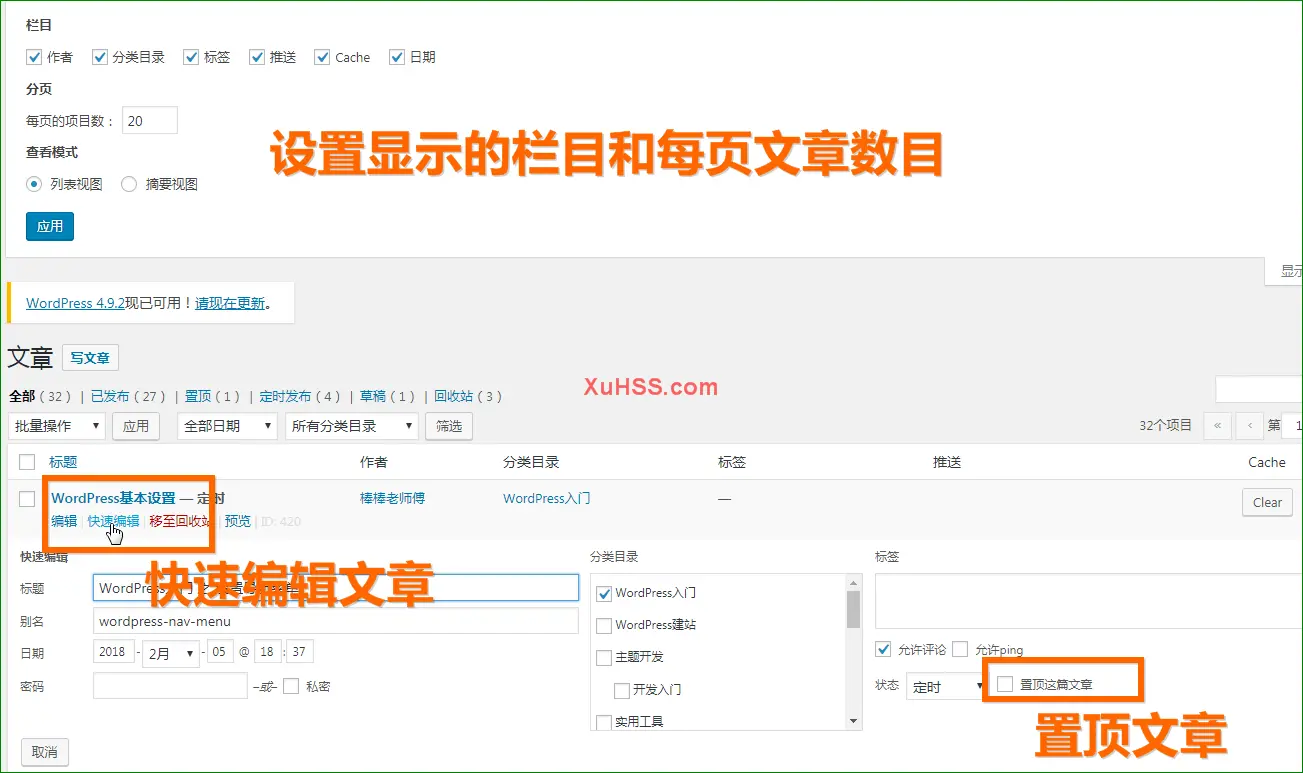Uncheck the 作者 column checkbox
The height and width of the screenshot is (773, 1303).
click(x=34, y=57)
